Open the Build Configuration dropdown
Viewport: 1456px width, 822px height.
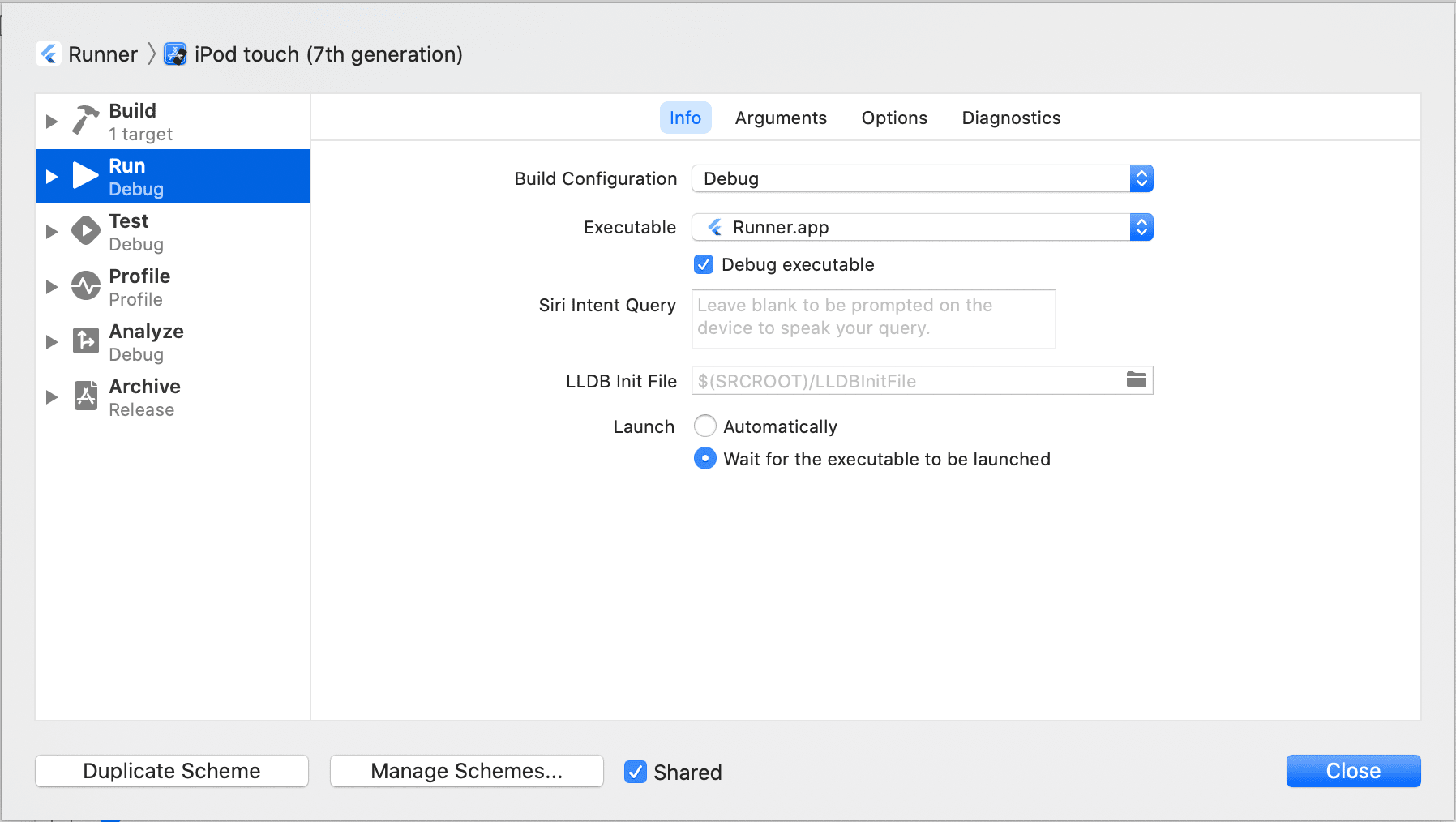point(922,178)
